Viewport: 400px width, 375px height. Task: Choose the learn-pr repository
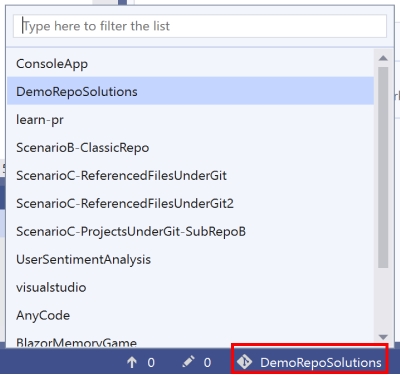[x=190, y=119]
